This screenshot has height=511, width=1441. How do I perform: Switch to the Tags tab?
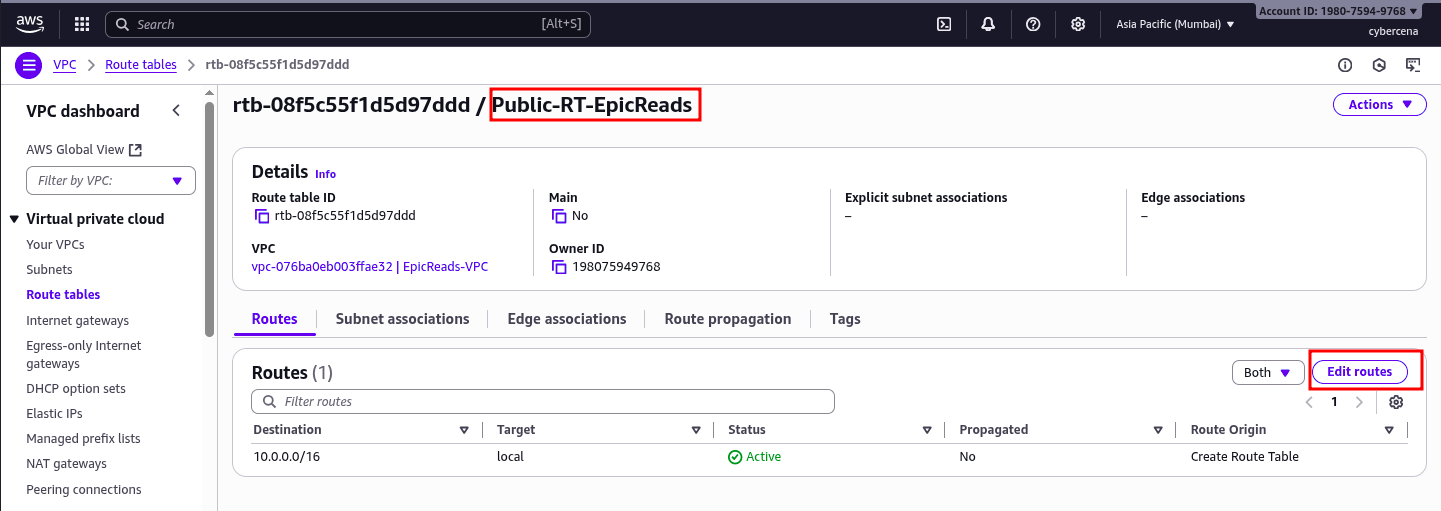click(845, 319)
